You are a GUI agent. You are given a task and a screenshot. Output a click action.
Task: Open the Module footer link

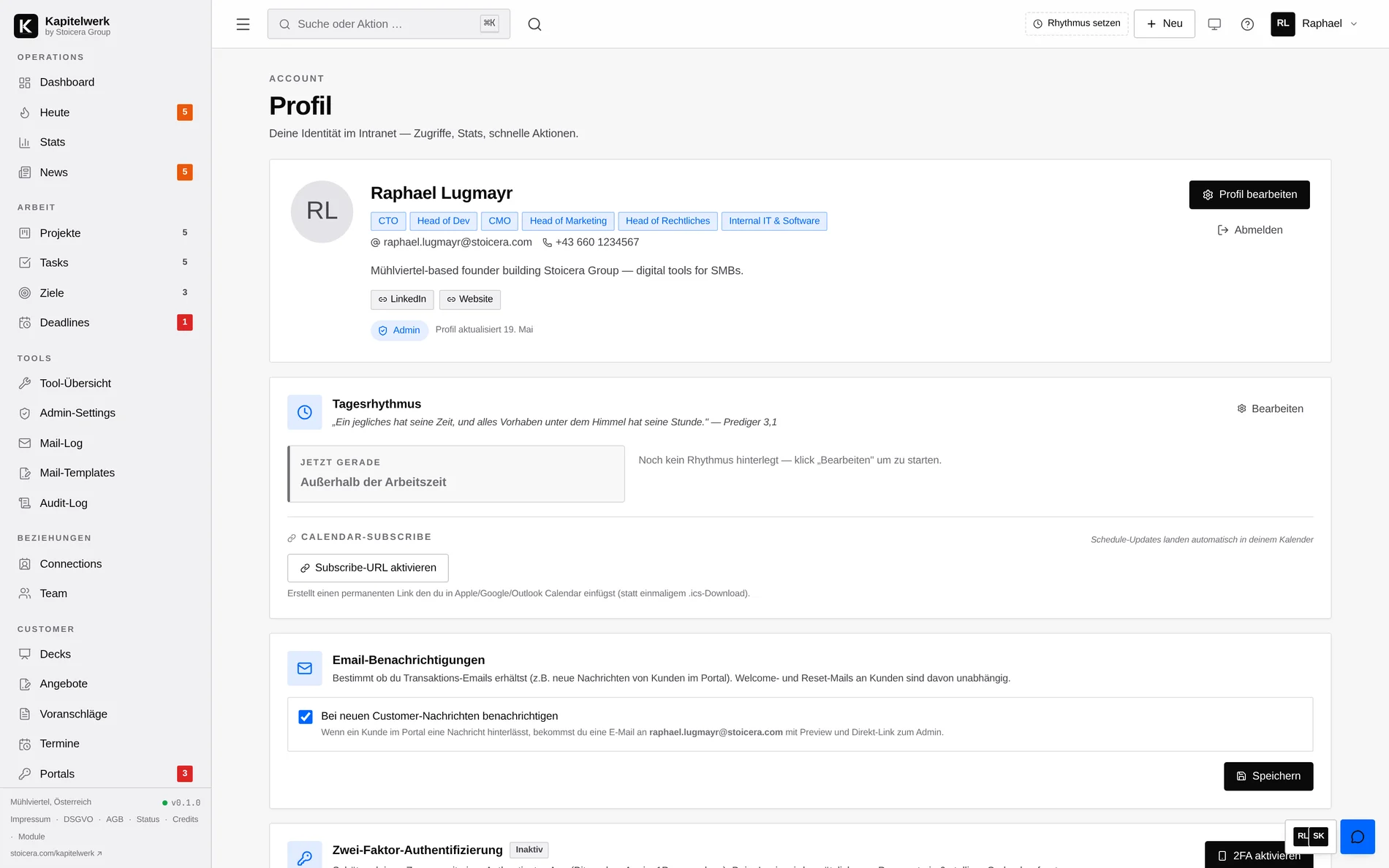pos(31,837)
